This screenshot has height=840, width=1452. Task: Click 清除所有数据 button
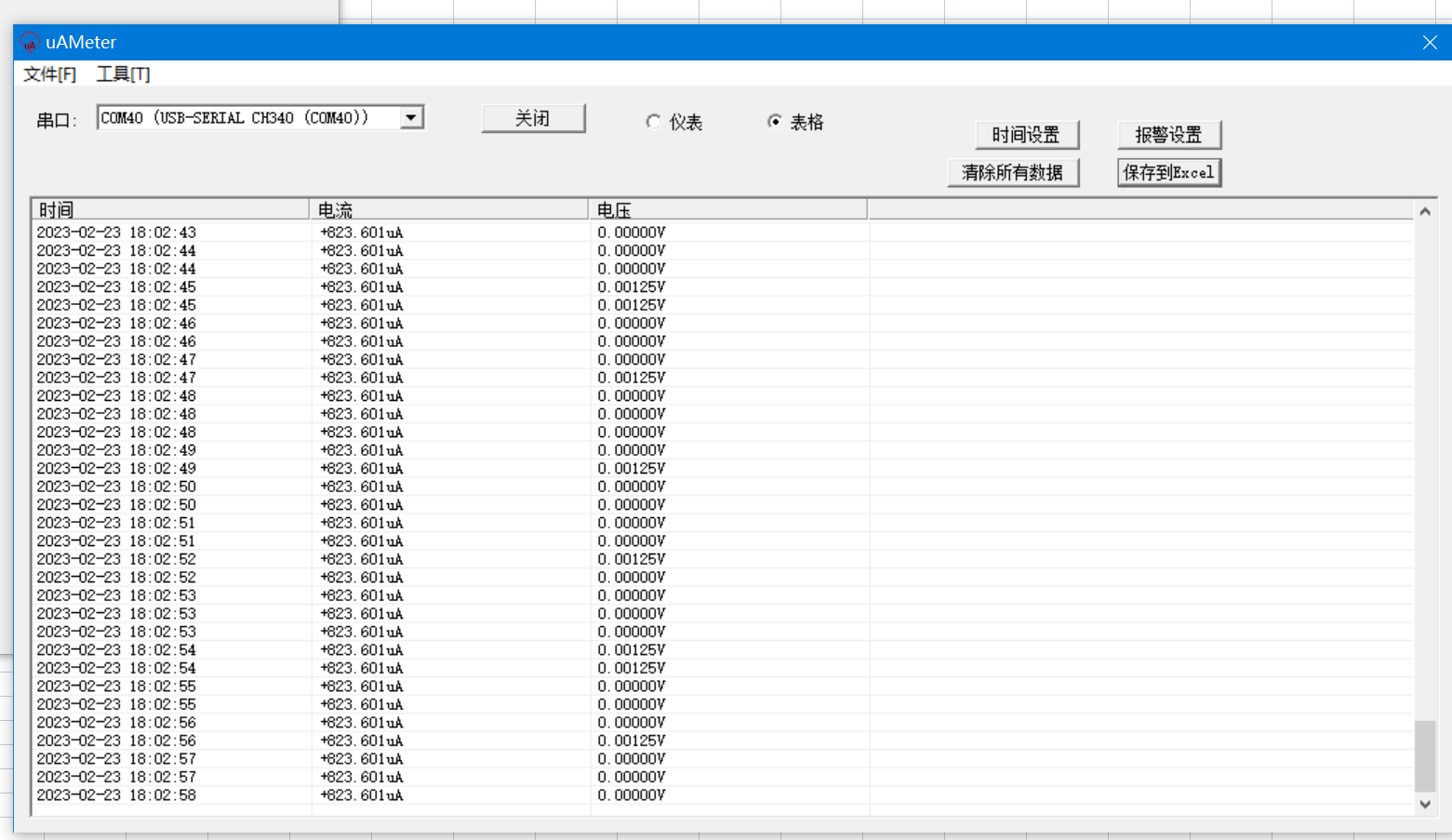tap(1013, 172)
